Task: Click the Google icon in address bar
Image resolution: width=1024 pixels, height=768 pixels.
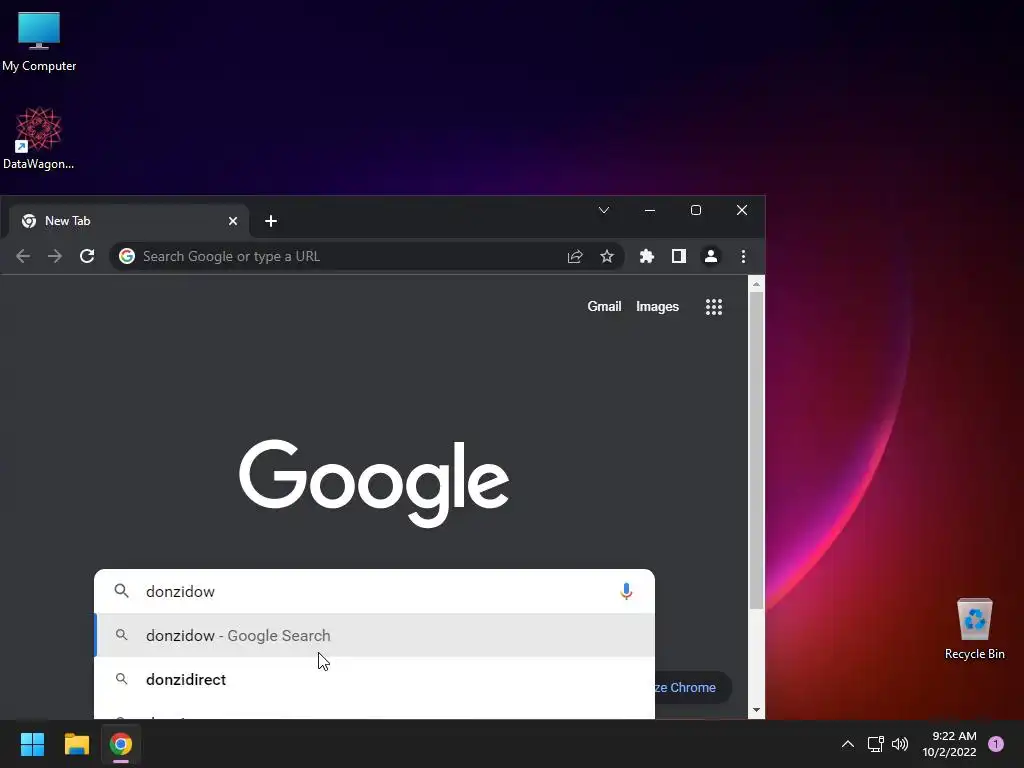Action: click(127, 257)
